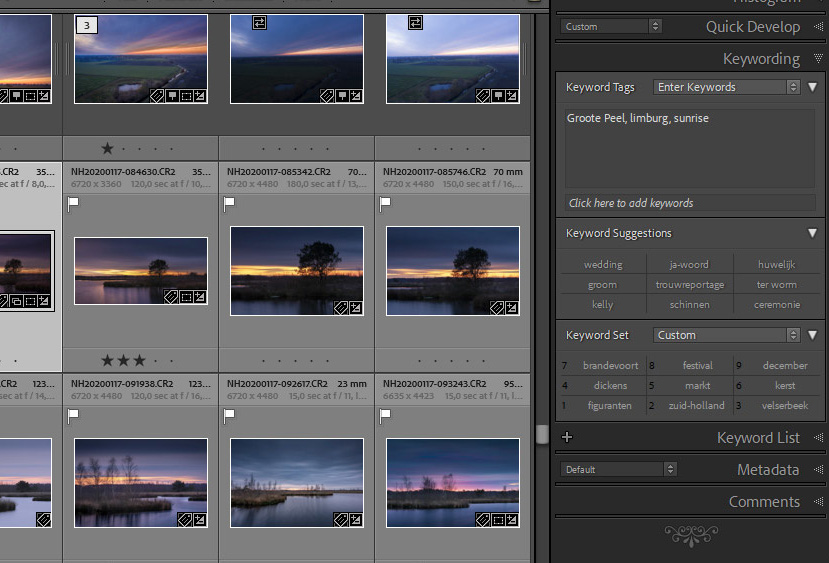Add keyword kerst from the keyword set

point(785,385)
